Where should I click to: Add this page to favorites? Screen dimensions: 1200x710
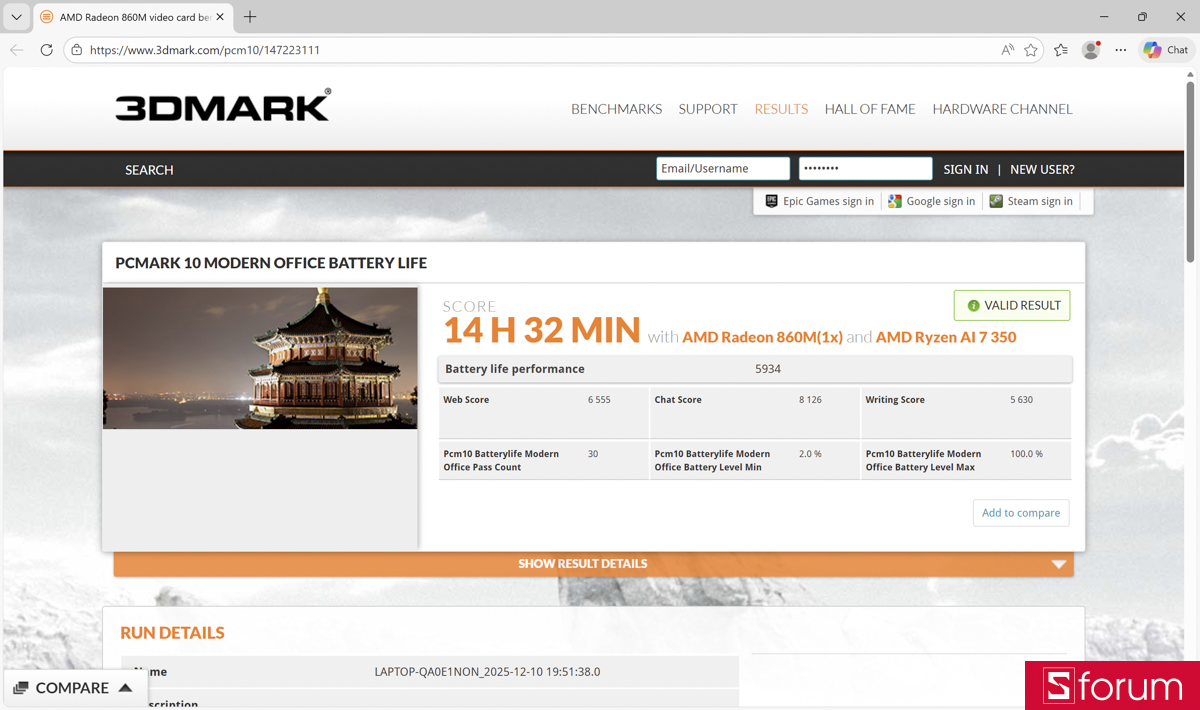[x=1031, y=49]
